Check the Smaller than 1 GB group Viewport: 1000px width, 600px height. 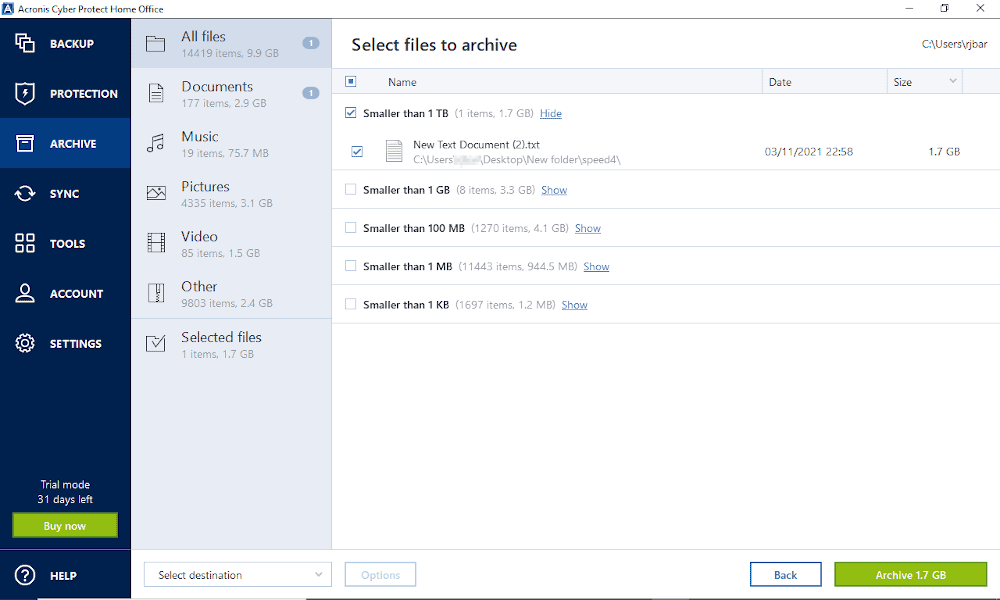click(351, 189)
